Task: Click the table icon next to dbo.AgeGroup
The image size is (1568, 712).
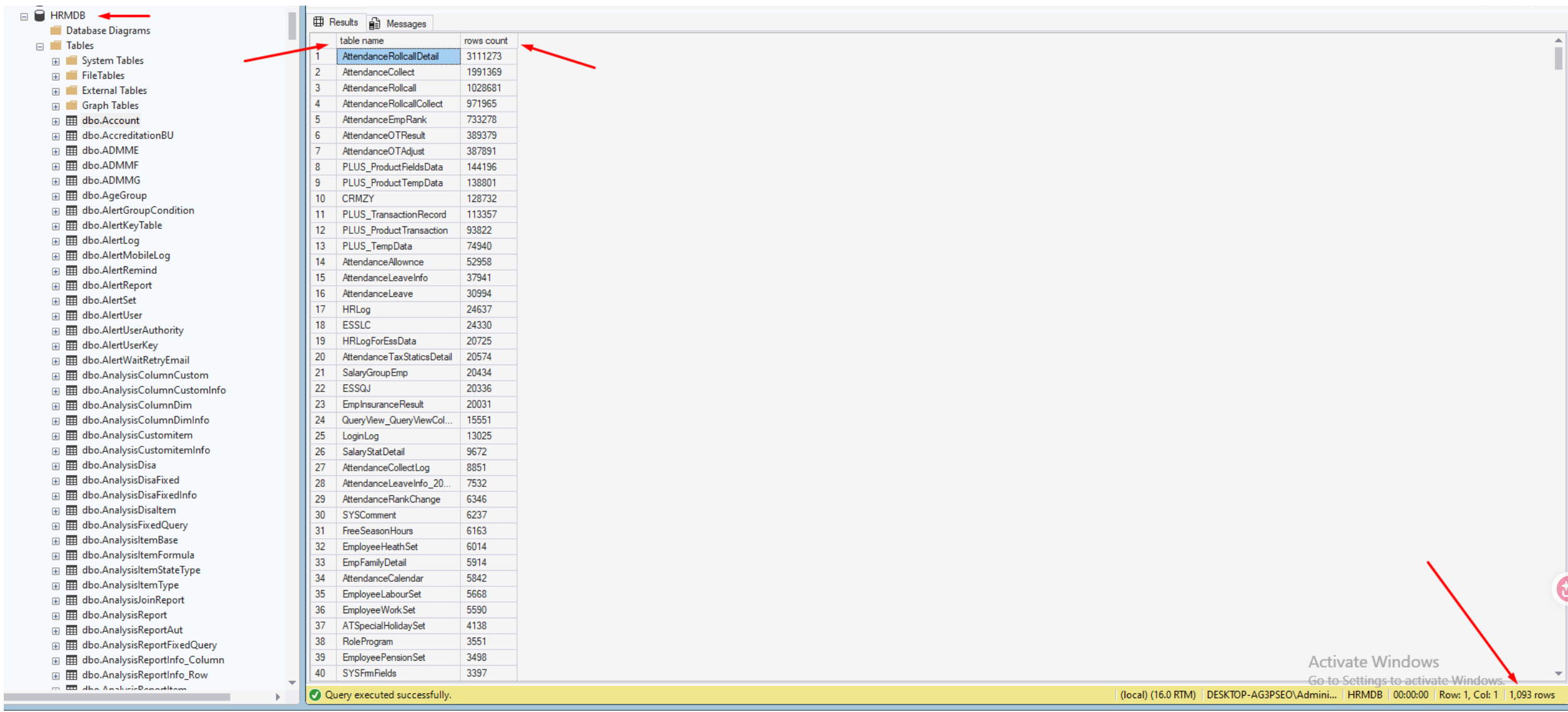Action: pyautogui.click(x=72, y=195)
